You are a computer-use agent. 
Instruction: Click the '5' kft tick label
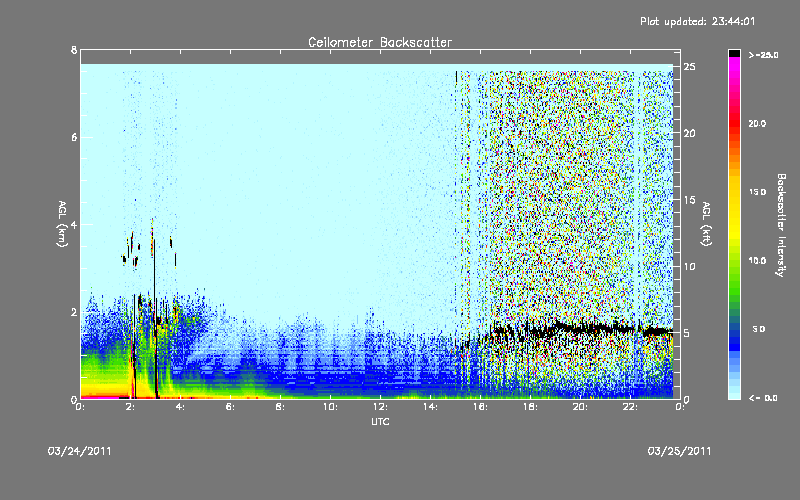pos(687,333)
